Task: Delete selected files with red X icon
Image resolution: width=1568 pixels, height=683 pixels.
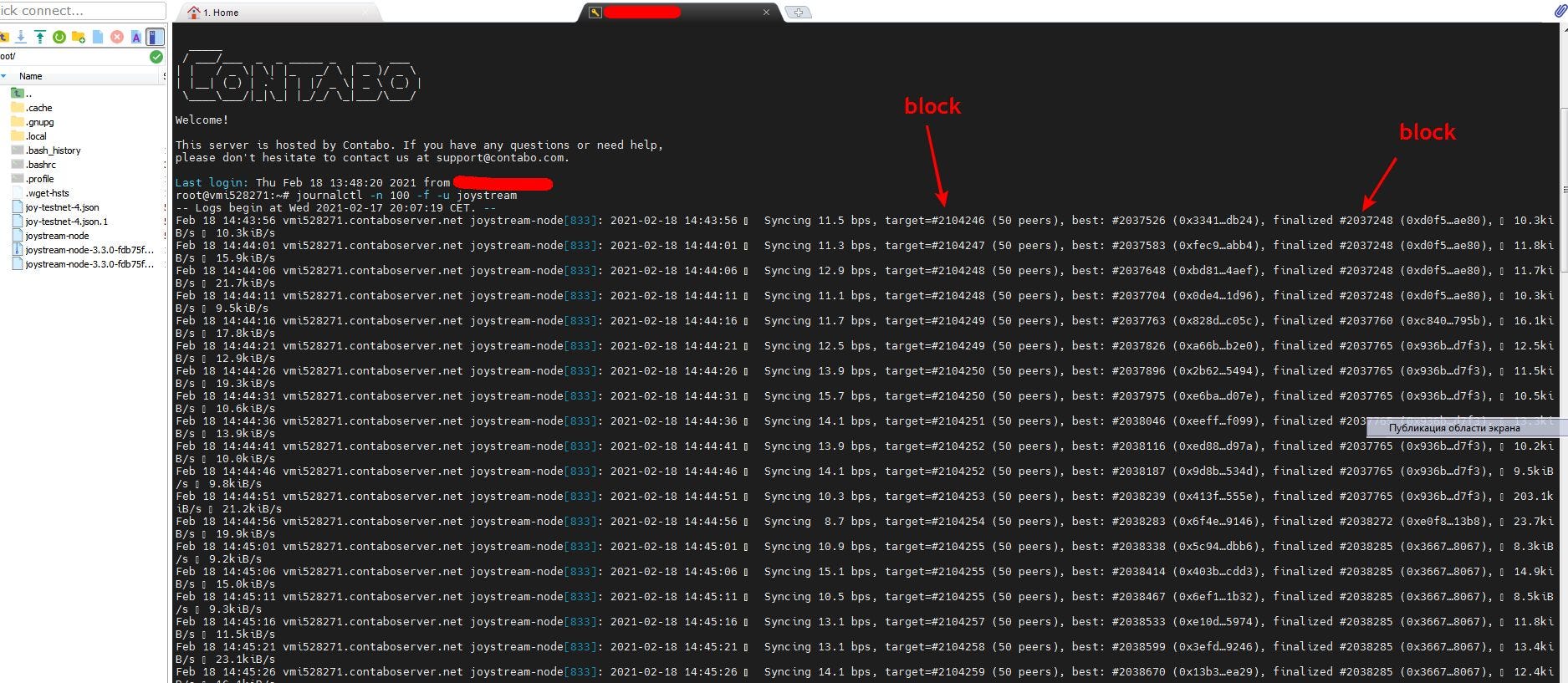Action: (x=117, y=37)
